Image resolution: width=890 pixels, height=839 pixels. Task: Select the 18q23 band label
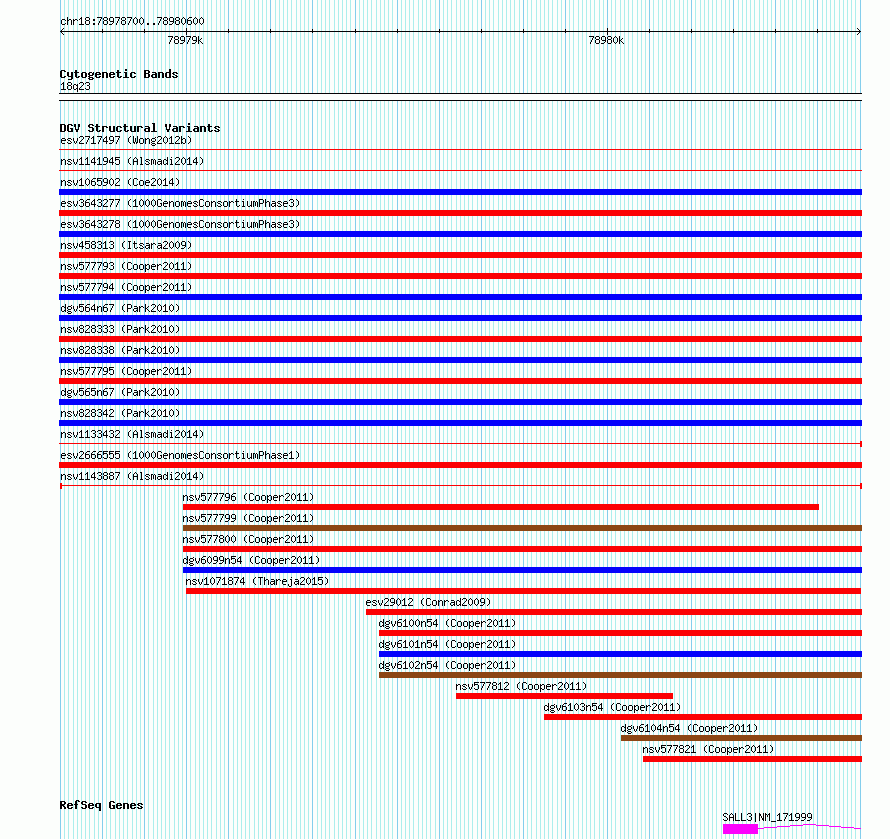75,86
